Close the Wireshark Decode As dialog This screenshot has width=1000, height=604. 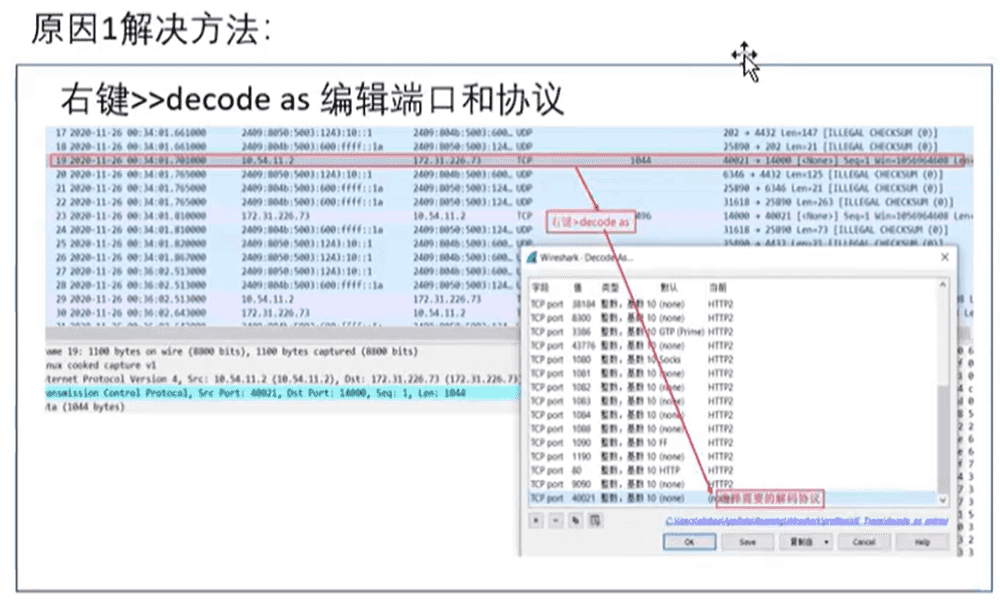[944, 258]
